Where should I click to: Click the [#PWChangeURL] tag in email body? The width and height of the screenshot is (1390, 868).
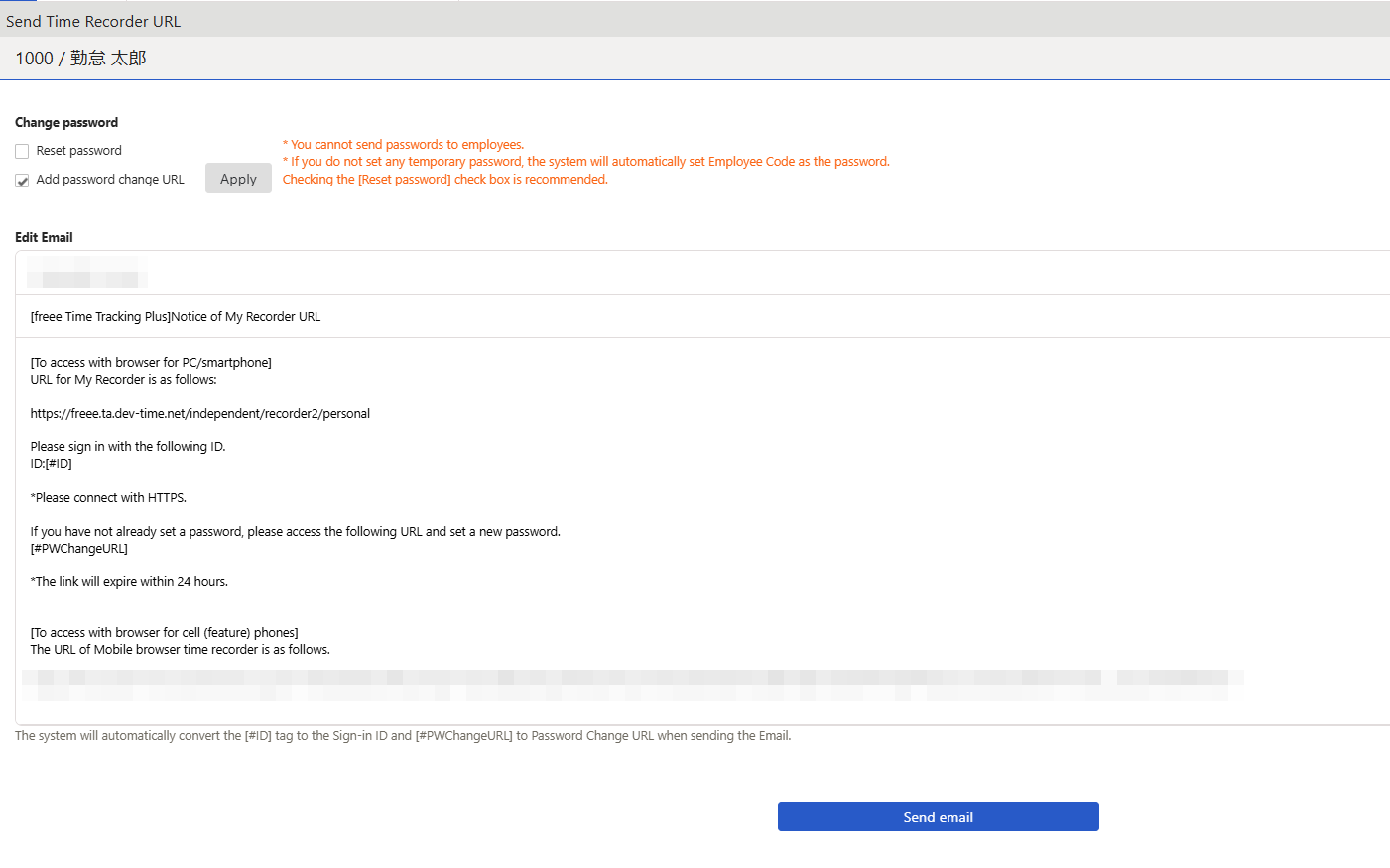[x=79, y=549]
